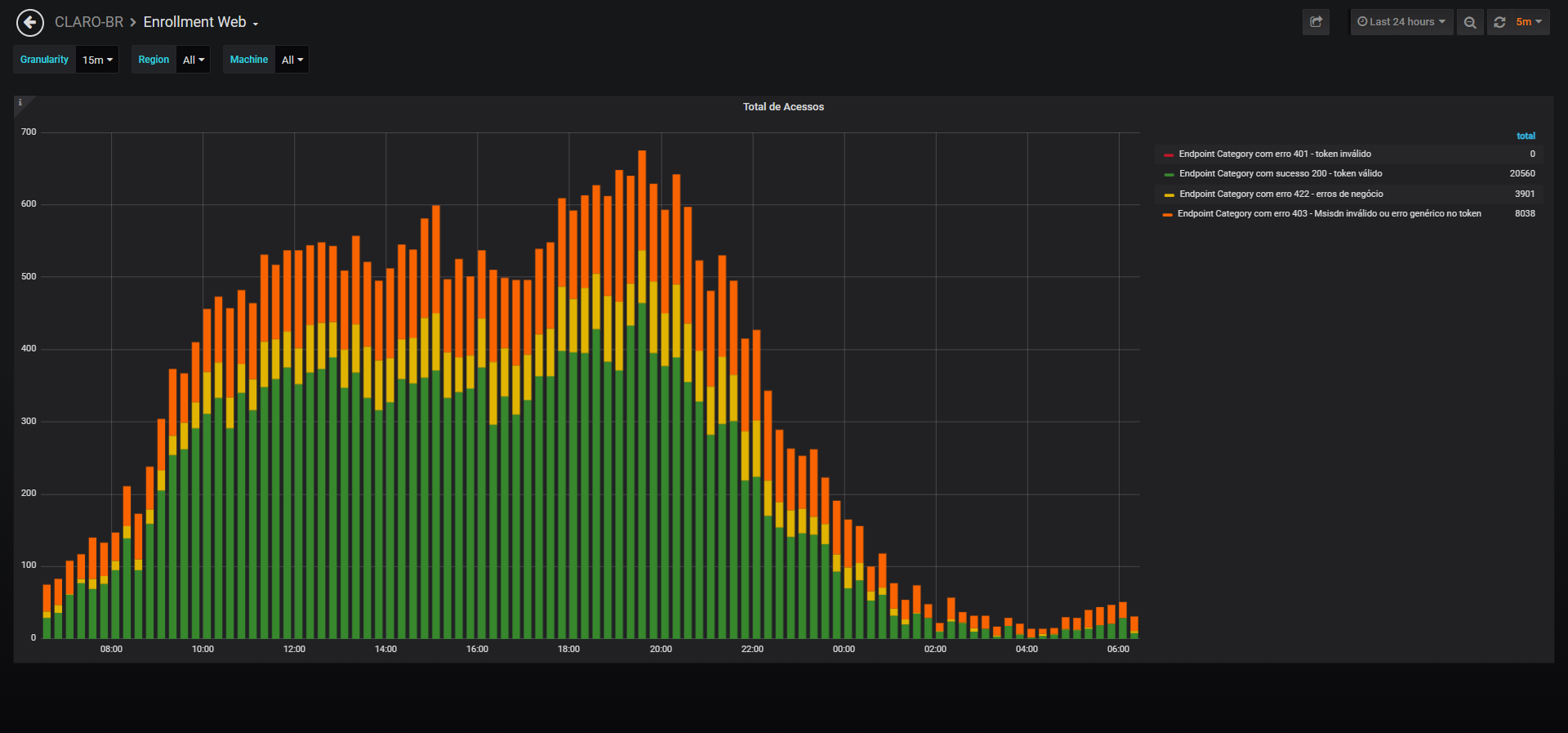Open the Machine All dropdown
This screenshot has width=1568, height=733.
[292, 60]
